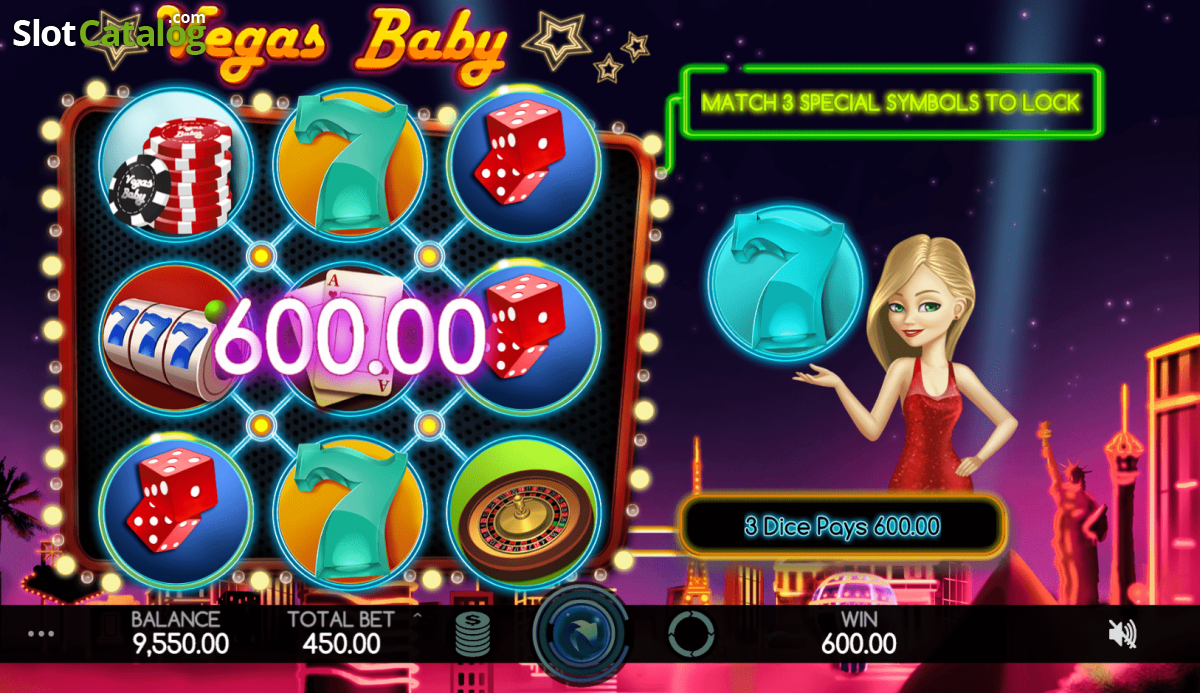Click the large neon blue 7 special symbol
The width and height of the screenshot is (1200, 693).
coord(786,282)
